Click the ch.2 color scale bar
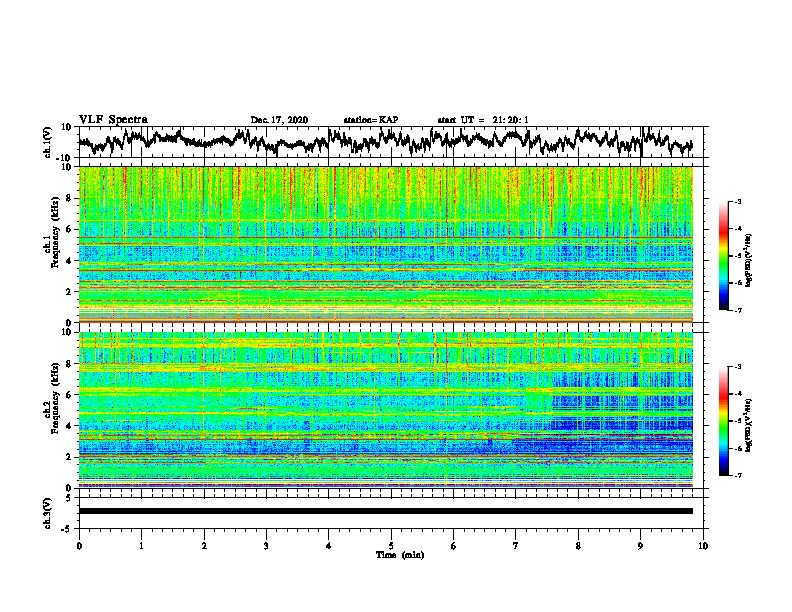The width and height of the screenshot is (792, 612). pos(724,421)
